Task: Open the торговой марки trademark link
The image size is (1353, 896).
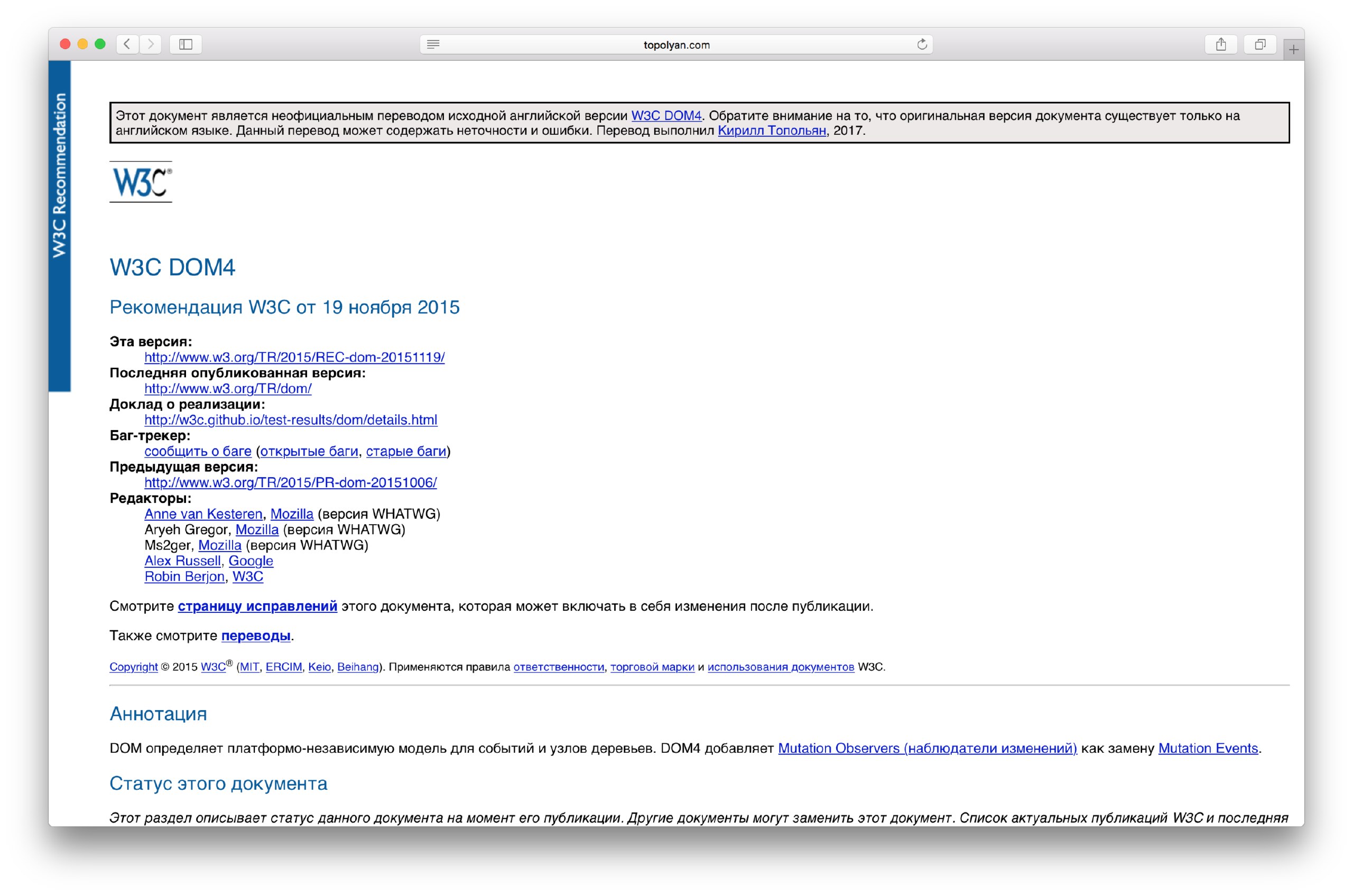Action: pos(652,667)
